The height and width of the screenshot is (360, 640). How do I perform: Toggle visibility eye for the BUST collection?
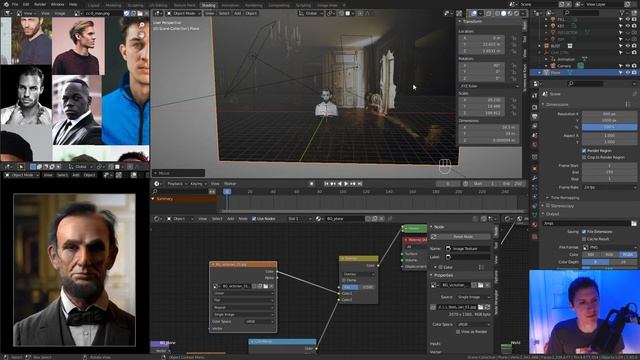(x=628, y=46)
